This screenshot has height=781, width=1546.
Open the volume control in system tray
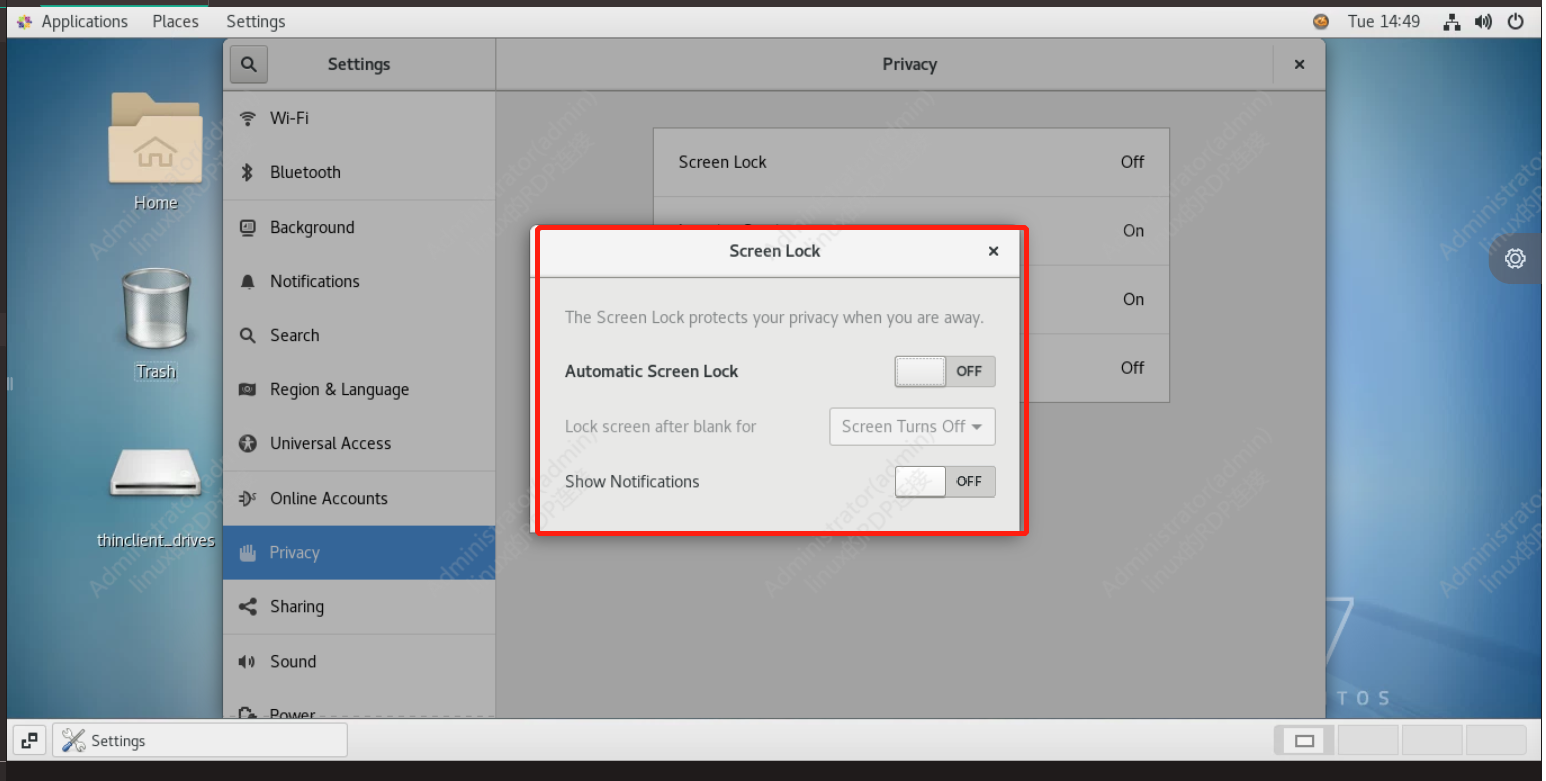(x=1484, y=21)
